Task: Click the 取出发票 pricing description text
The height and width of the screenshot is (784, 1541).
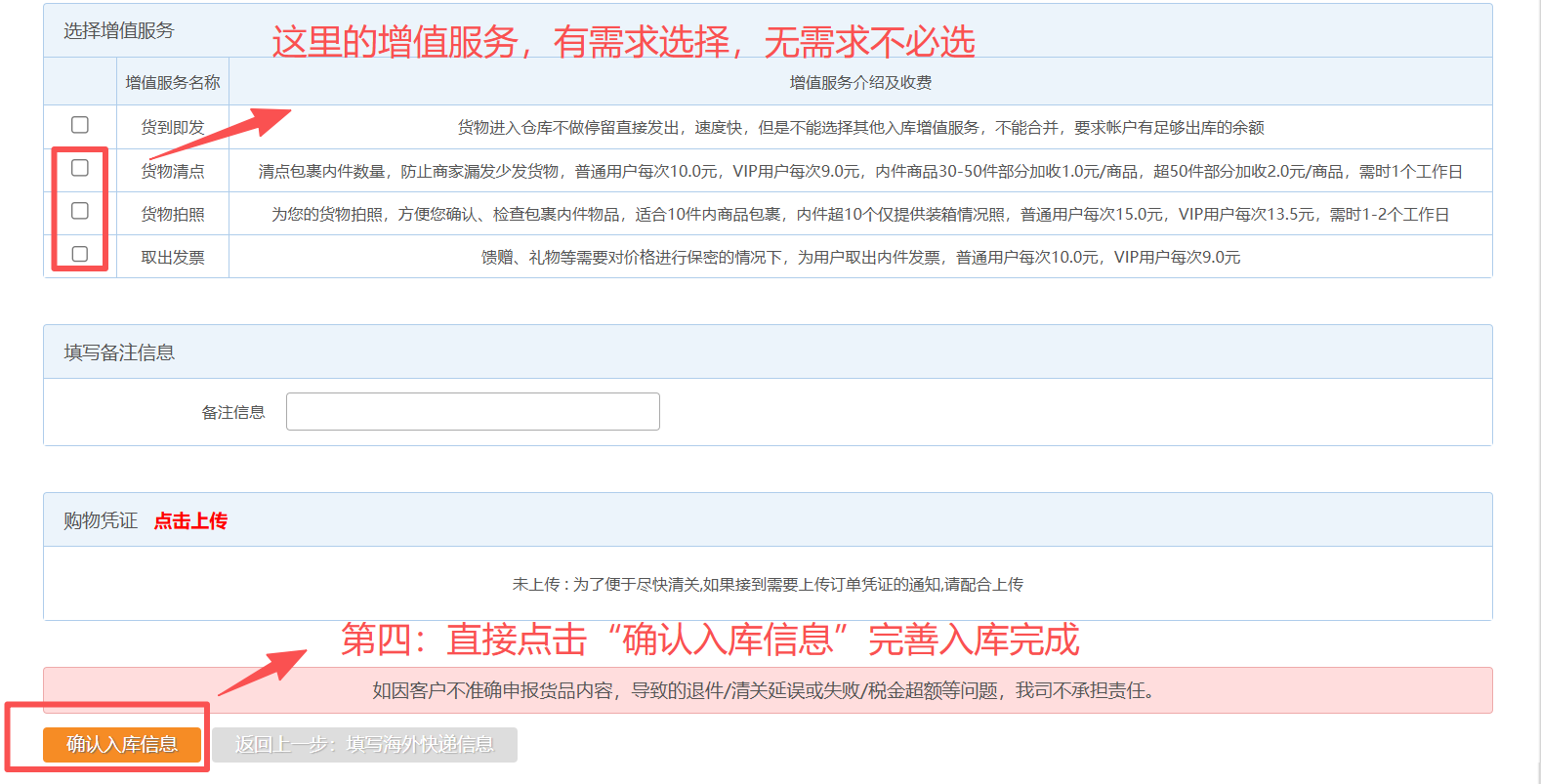Action: point(860,257)
